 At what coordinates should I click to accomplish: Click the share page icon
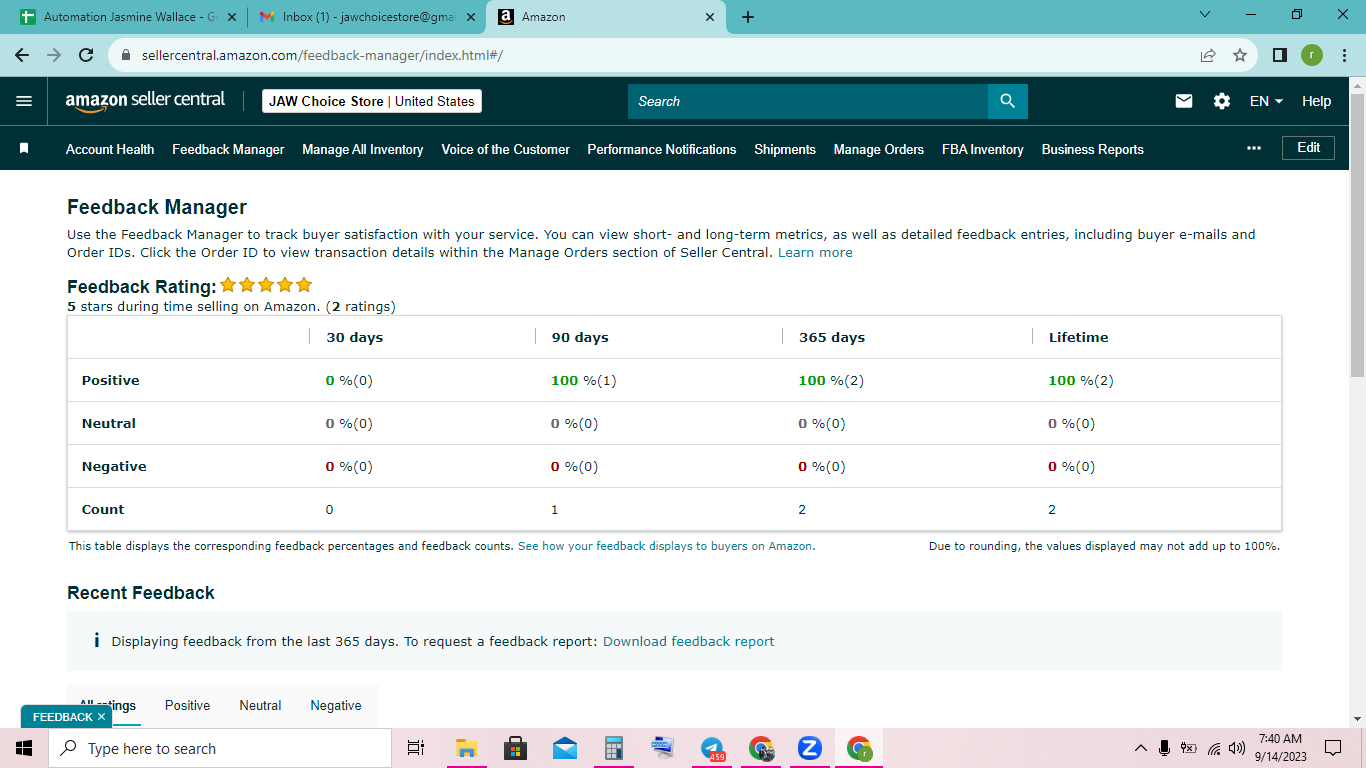coord(1208,55)
